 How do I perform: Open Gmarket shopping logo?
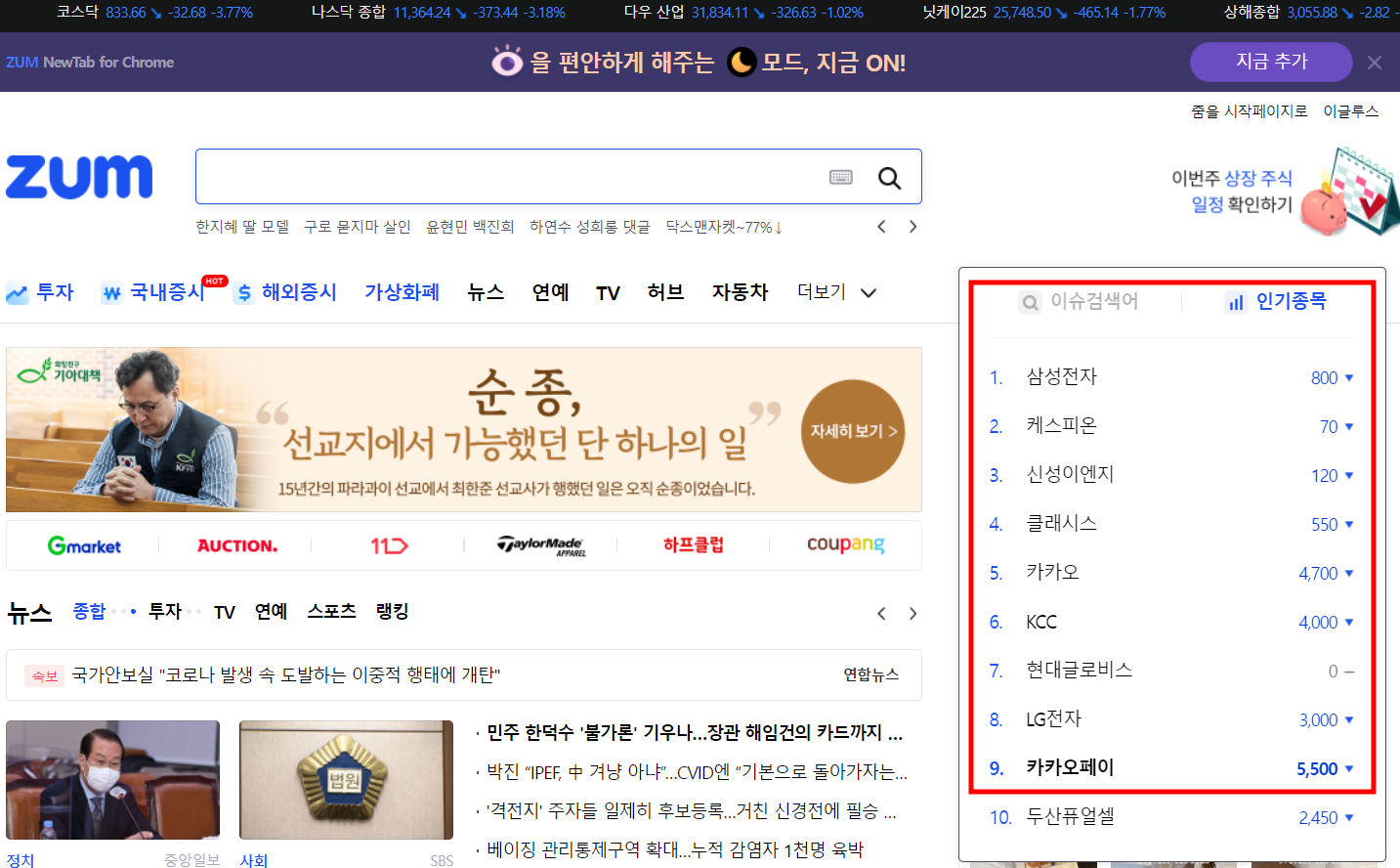84,545
